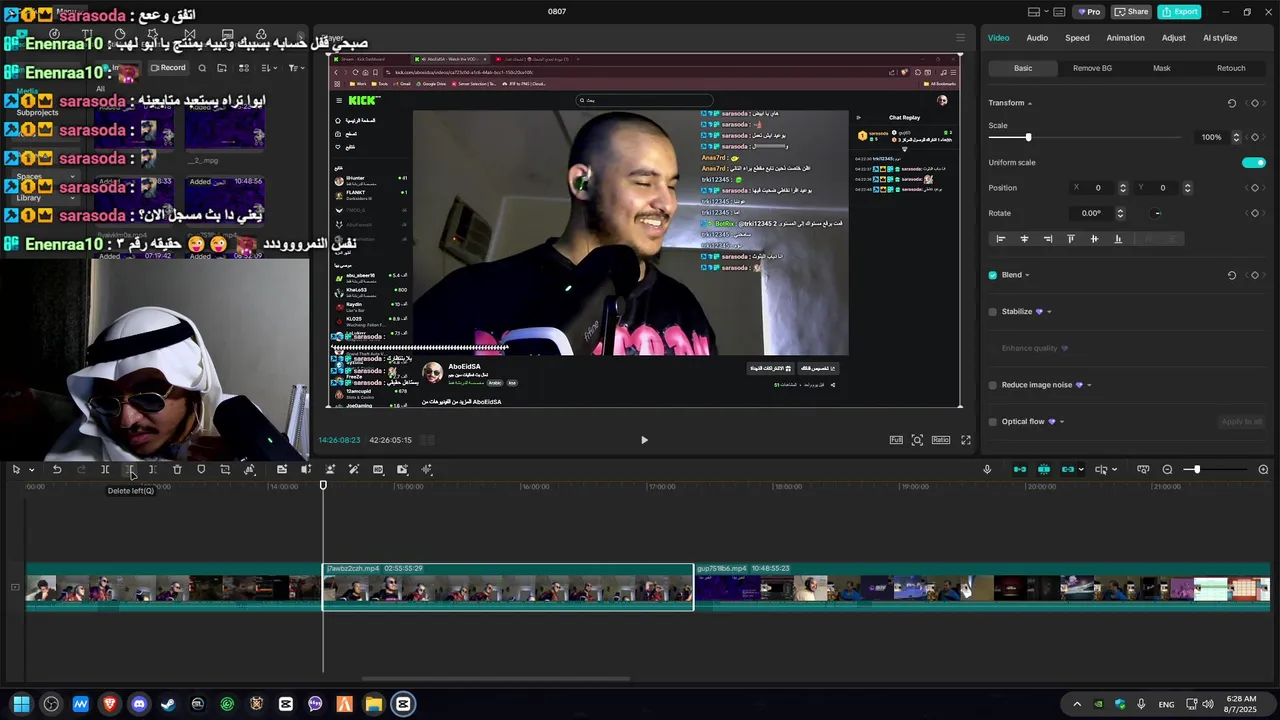The width and height of the screenshot is (1280, 720).
Task: Toggle the clip linkage button
Action: click(x=1068, y=469)
